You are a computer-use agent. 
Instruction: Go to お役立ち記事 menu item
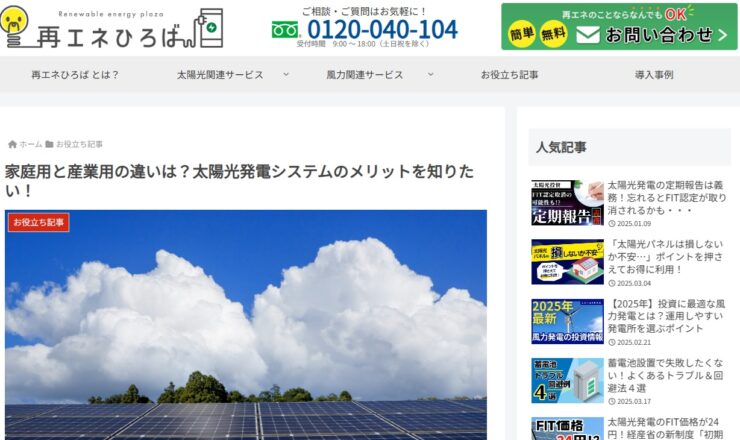[x=509, y=75]
